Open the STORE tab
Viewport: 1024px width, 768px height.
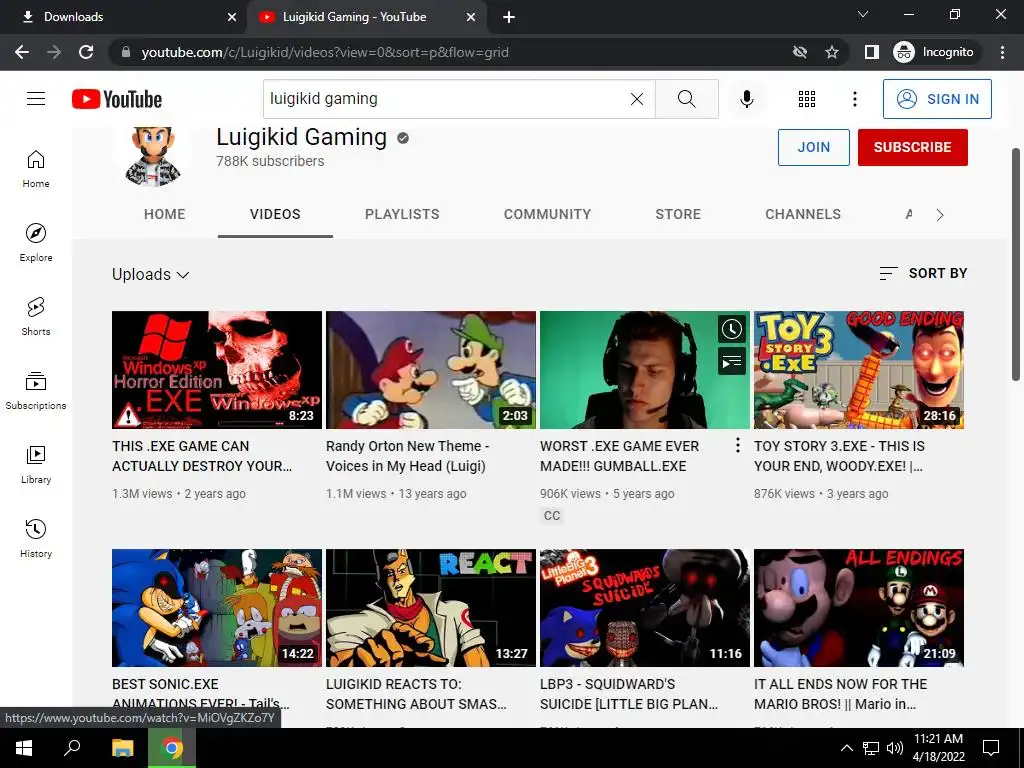(678, 214)
